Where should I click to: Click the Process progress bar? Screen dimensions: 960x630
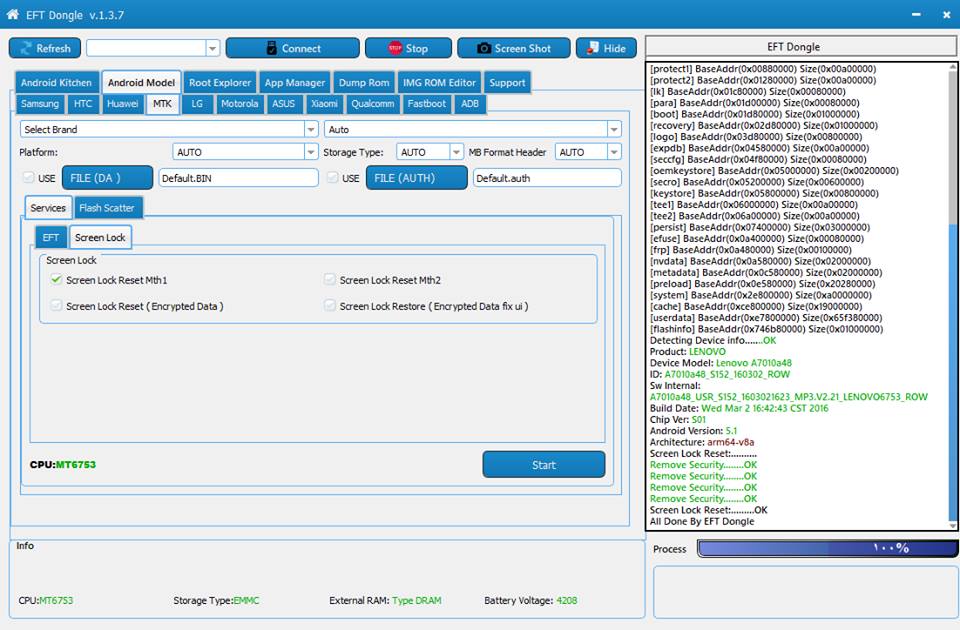(x=827, y=548)
